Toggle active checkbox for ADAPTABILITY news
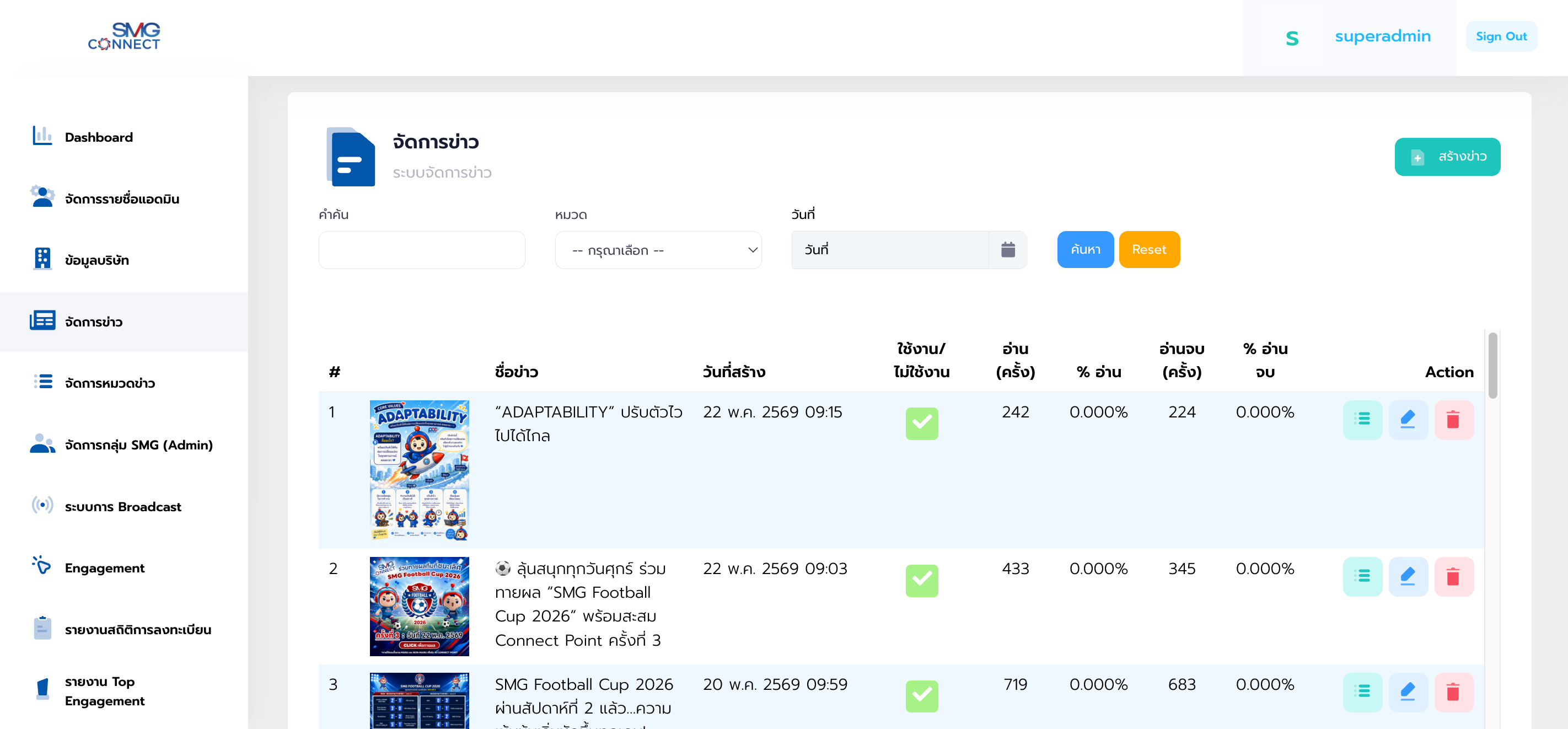The width and height of the screenshot is (1568, 729). coord(922,424)
